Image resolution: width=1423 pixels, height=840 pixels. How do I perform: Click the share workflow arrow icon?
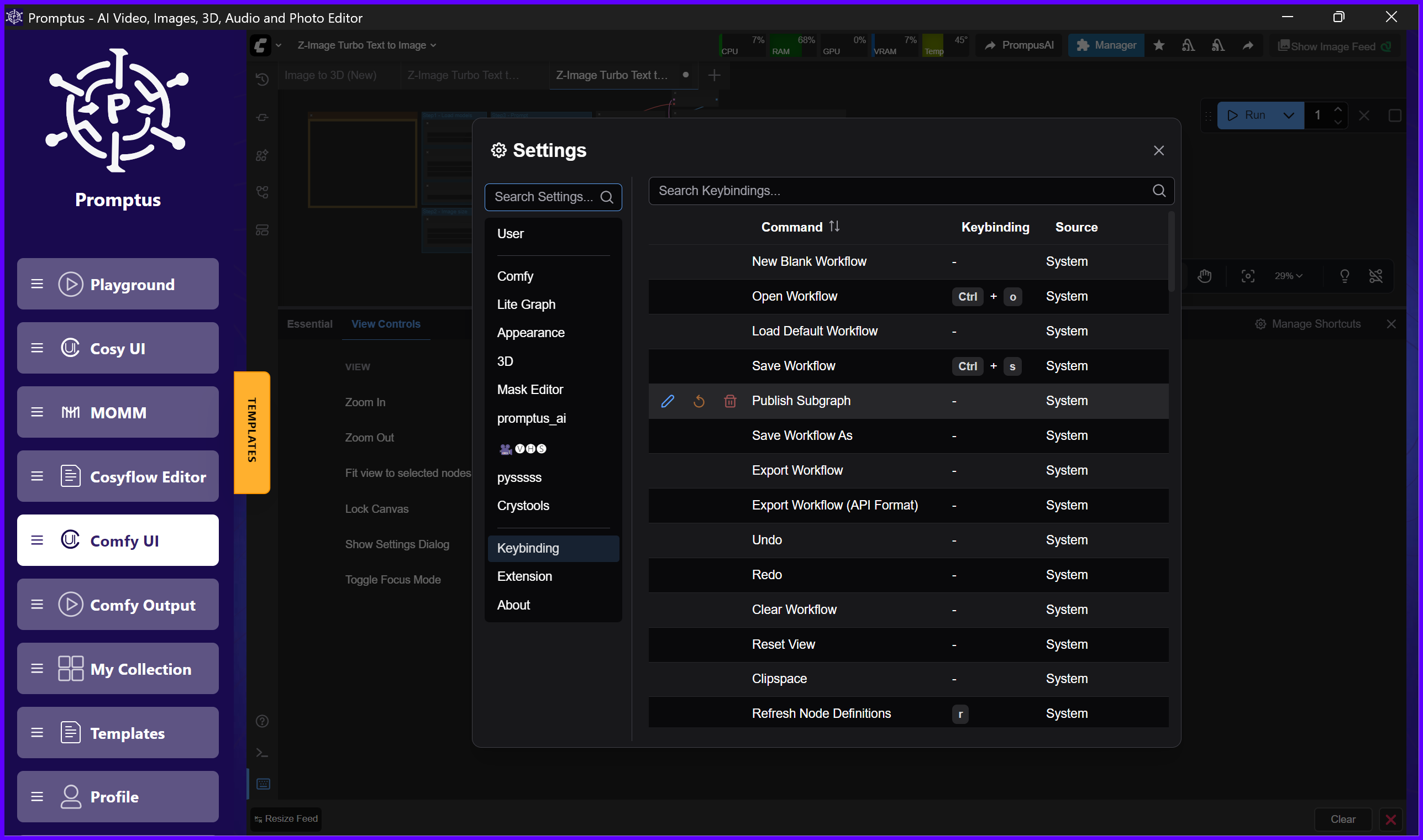(1247, 45)
